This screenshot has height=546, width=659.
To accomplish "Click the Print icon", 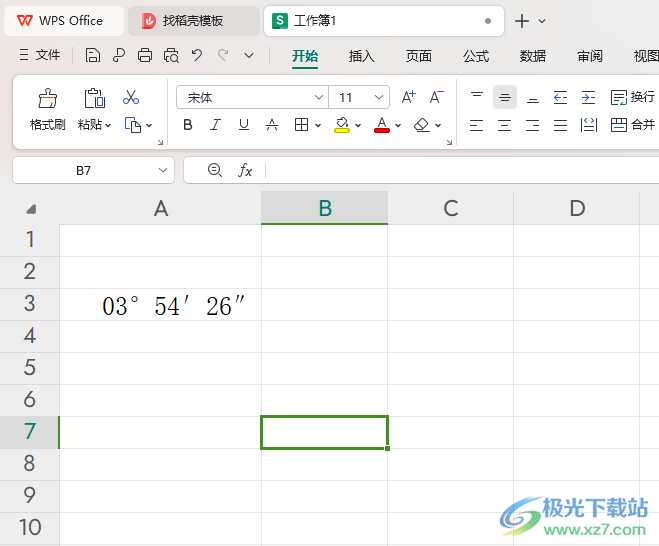I will click(x=145, y=55).
